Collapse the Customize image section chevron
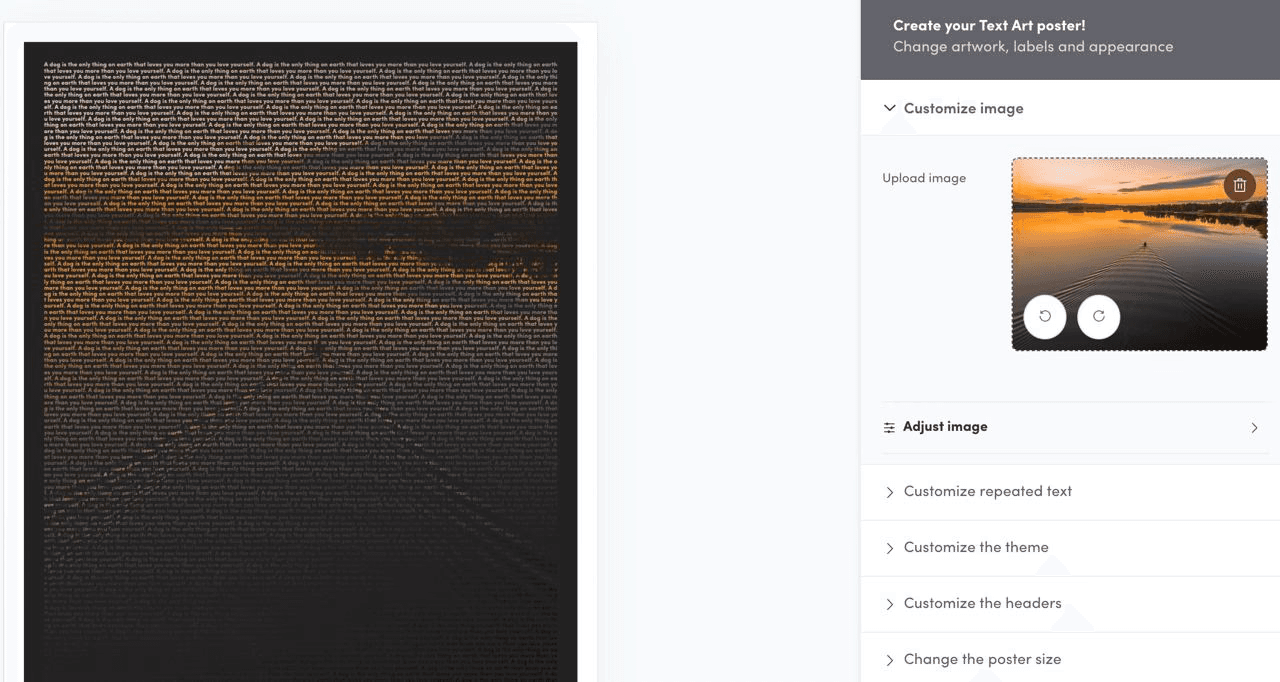This screenshot has width=1280, height=682. pos(889,108)
